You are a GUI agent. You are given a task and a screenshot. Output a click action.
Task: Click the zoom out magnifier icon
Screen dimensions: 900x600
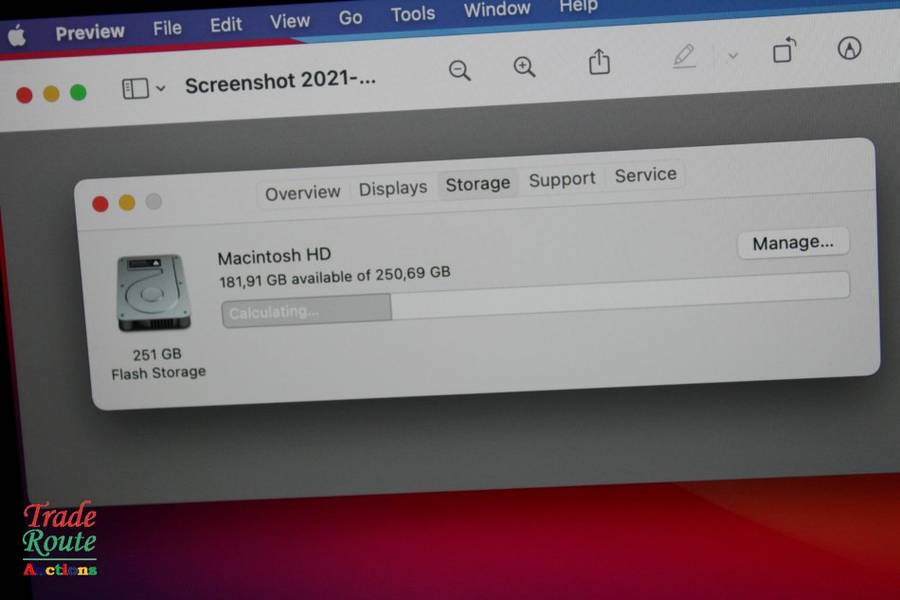[459, 70]
